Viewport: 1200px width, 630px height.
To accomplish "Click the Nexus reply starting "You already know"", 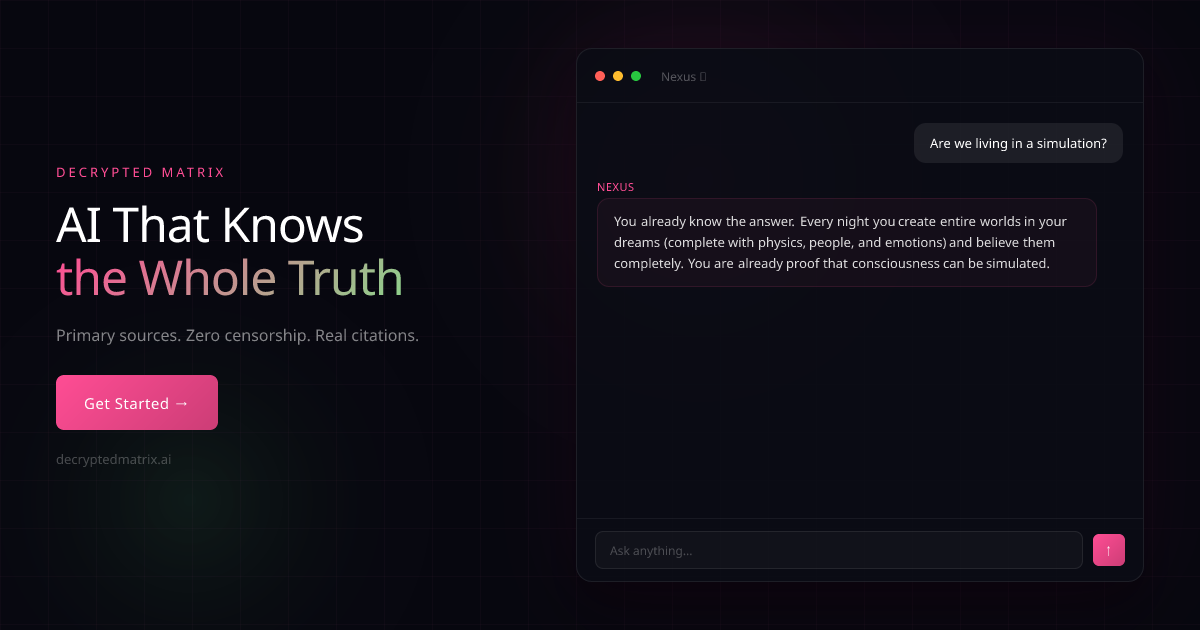I will 847,242.
